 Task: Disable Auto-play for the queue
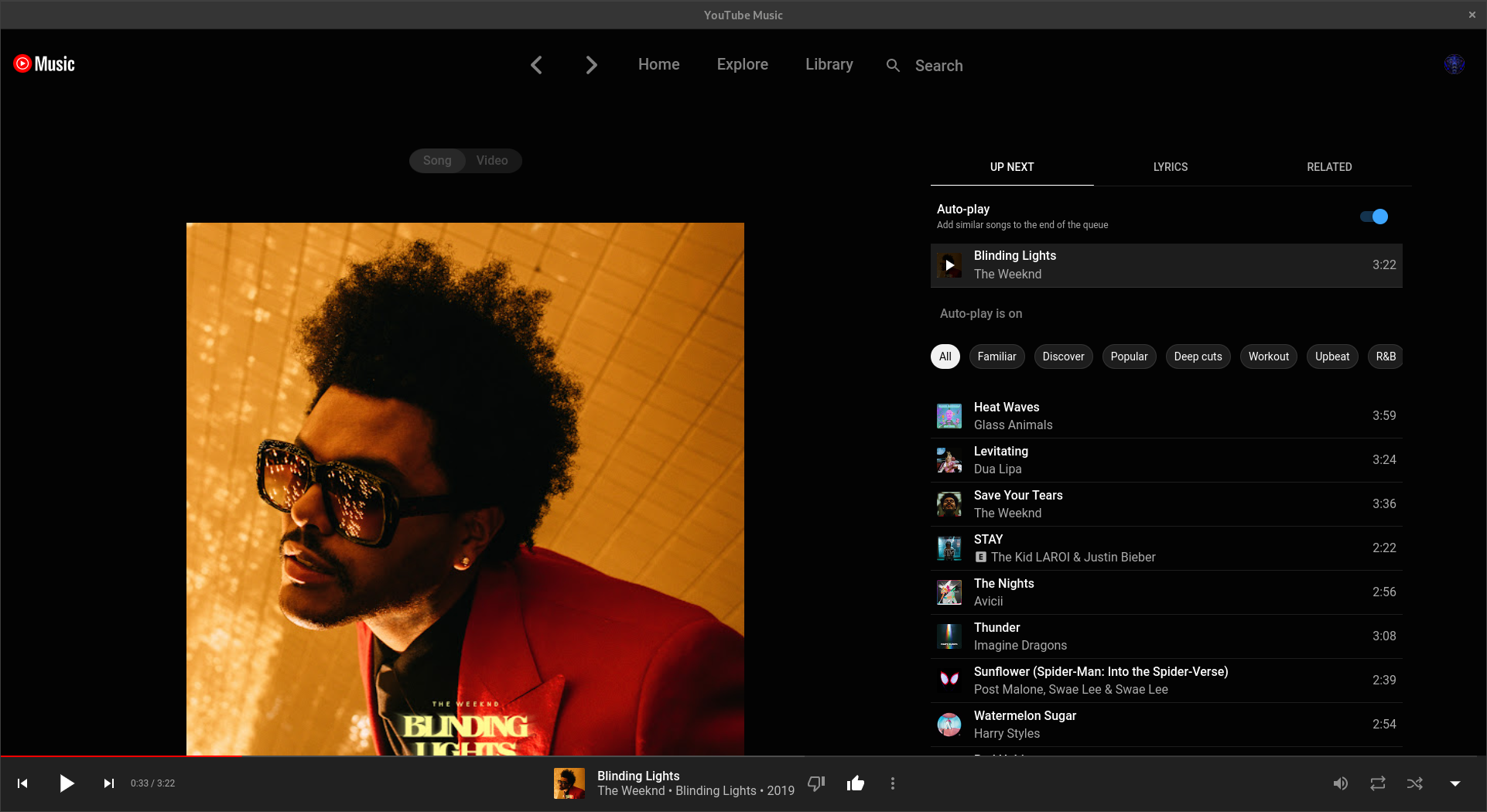tap(1373, 217)
